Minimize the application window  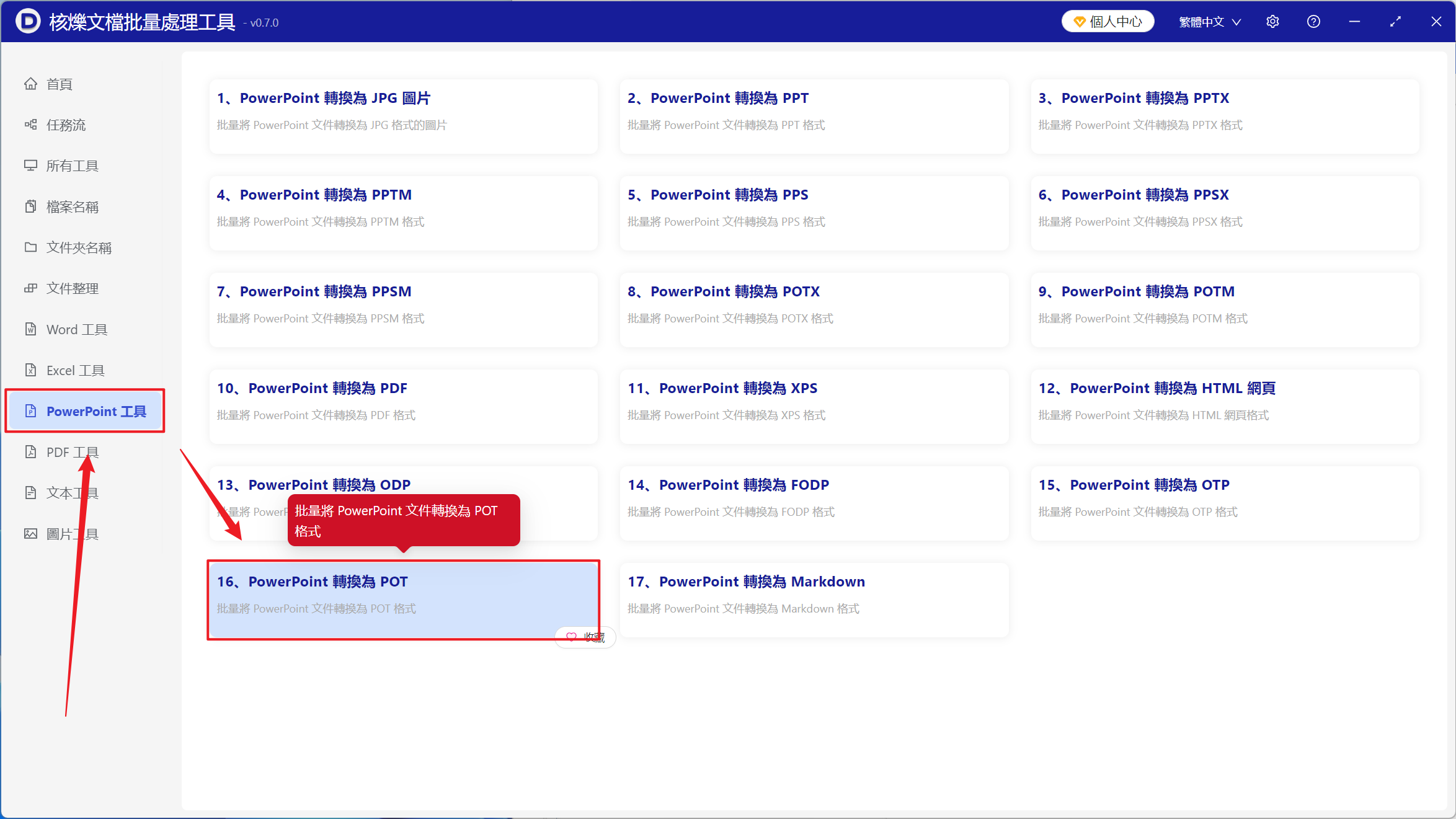point(1354,22)
